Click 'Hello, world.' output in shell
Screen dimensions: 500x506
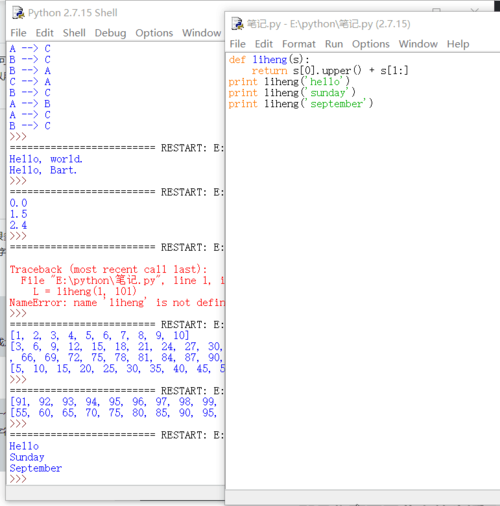pyautogui.click(x=46, y=159)
